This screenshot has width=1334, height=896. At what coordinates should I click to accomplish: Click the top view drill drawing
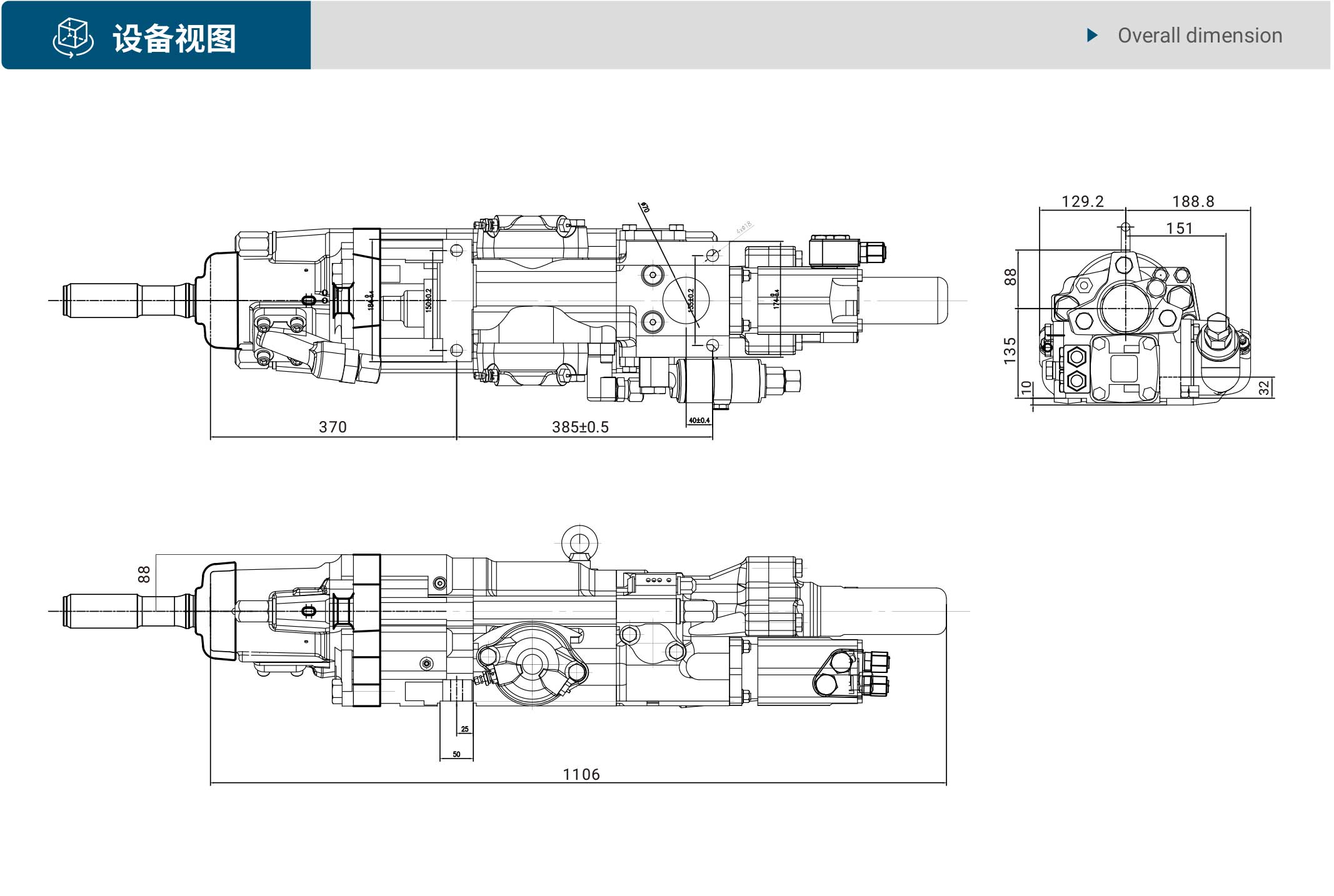tap(505, 309)
